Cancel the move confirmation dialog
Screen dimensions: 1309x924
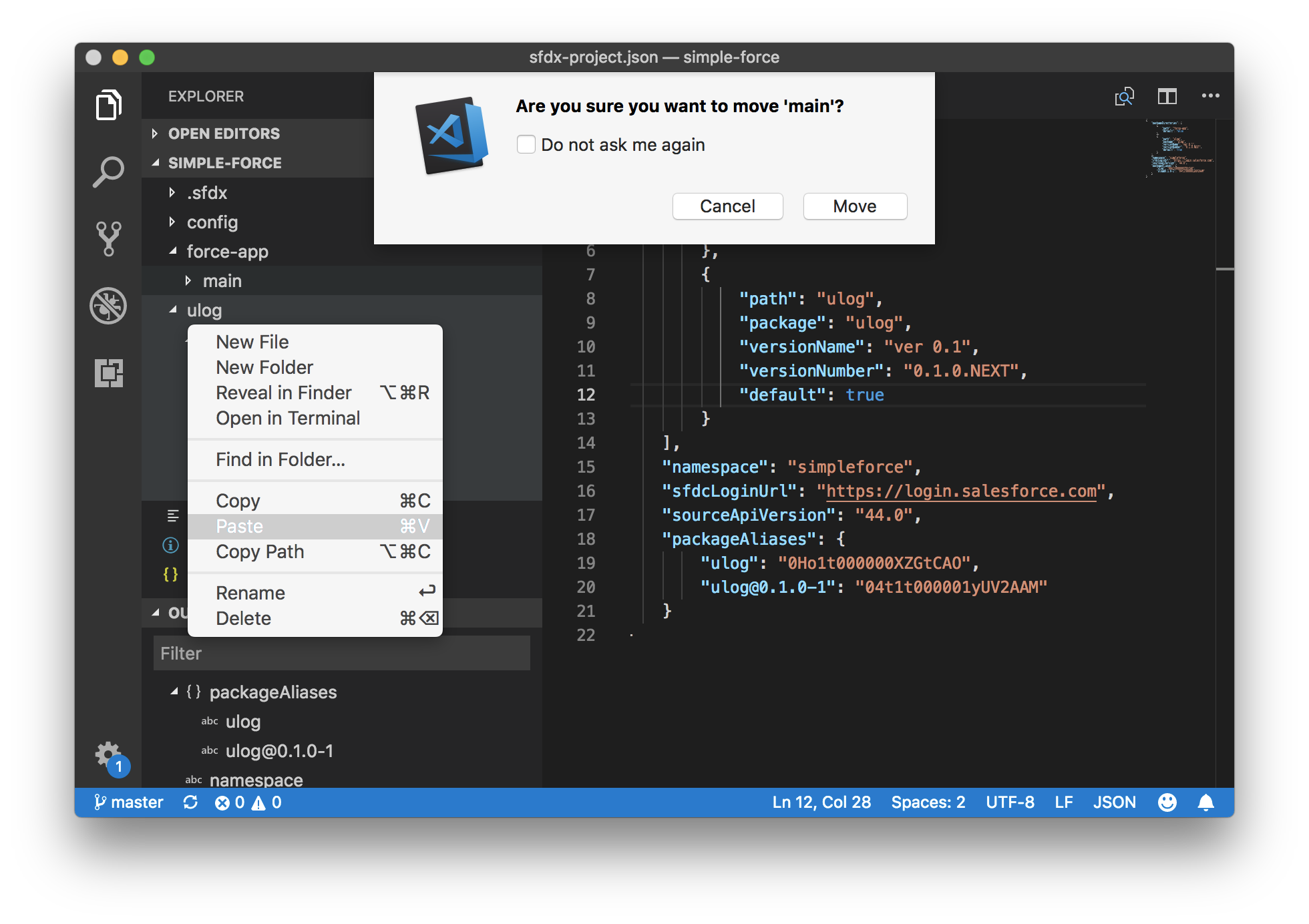[x=727, y=206]
